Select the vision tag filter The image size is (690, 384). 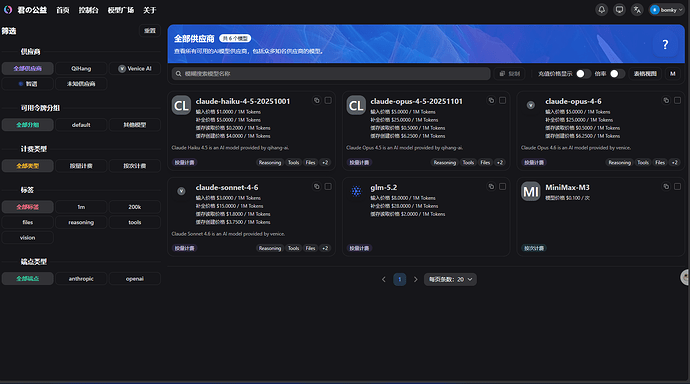(x=27, y=238)
